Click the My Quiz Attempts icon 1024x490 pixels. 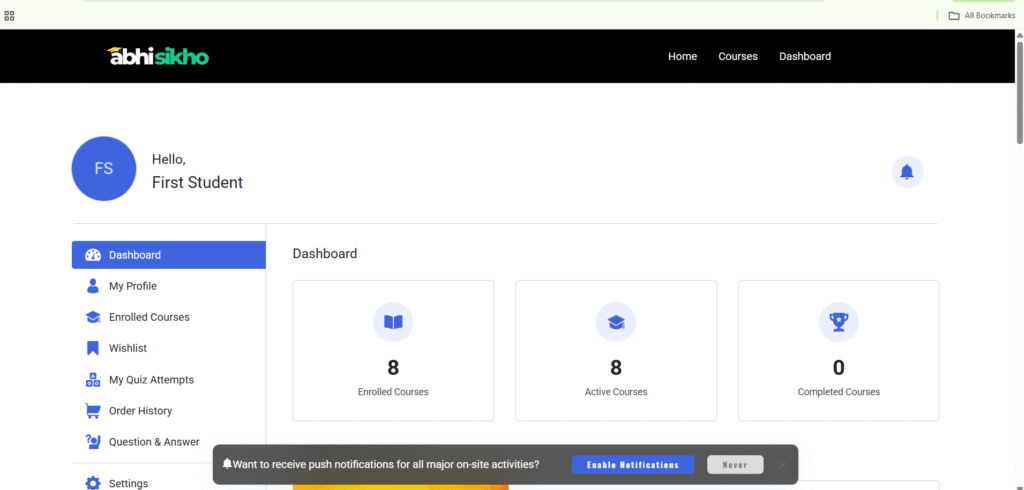coord(93,380)
